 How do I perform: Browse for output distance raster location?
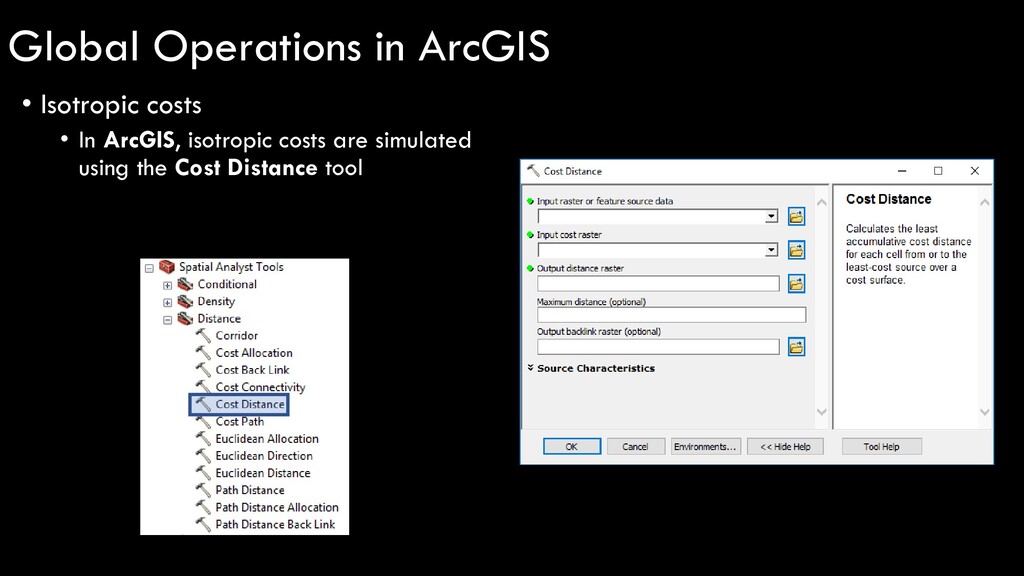point(796,283)
